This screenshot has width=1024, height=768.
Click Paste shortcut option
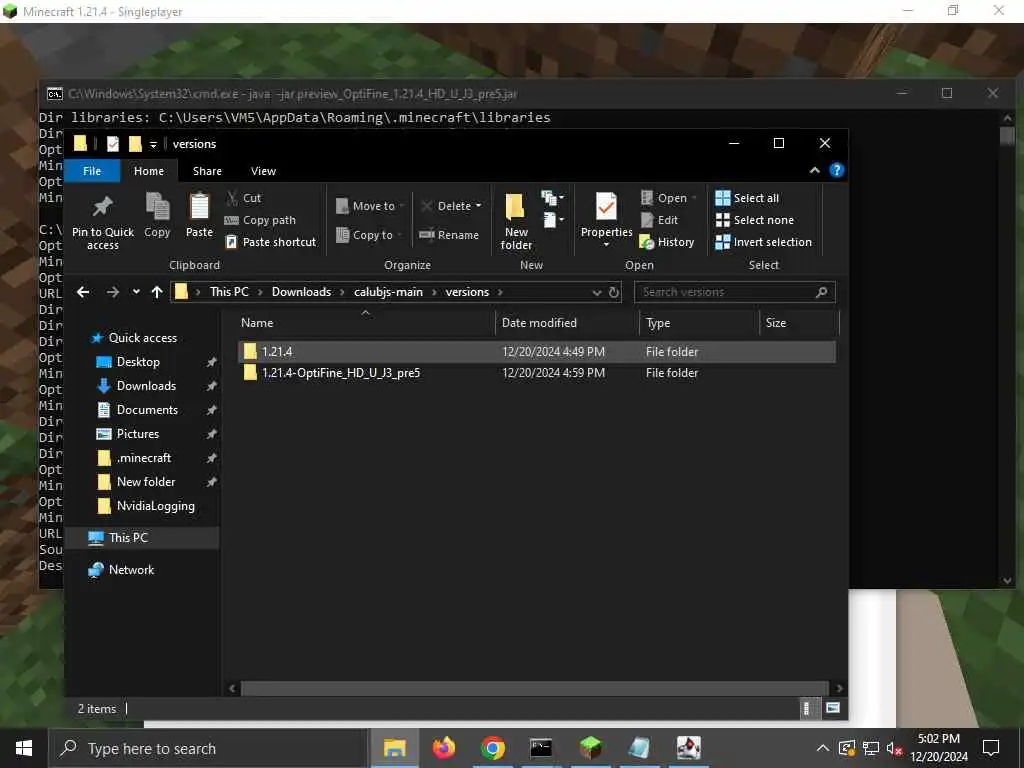[x=270, y=242]
